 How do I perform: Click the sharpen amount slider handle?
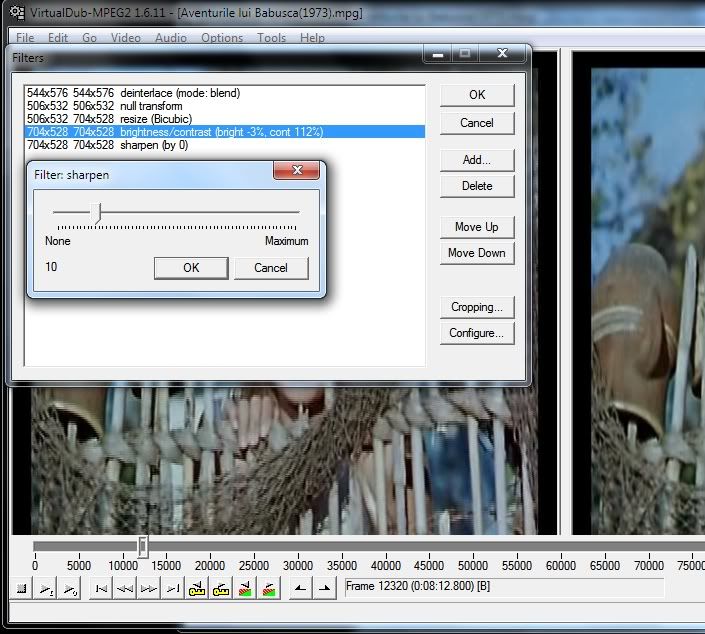[x=97, y=212]
